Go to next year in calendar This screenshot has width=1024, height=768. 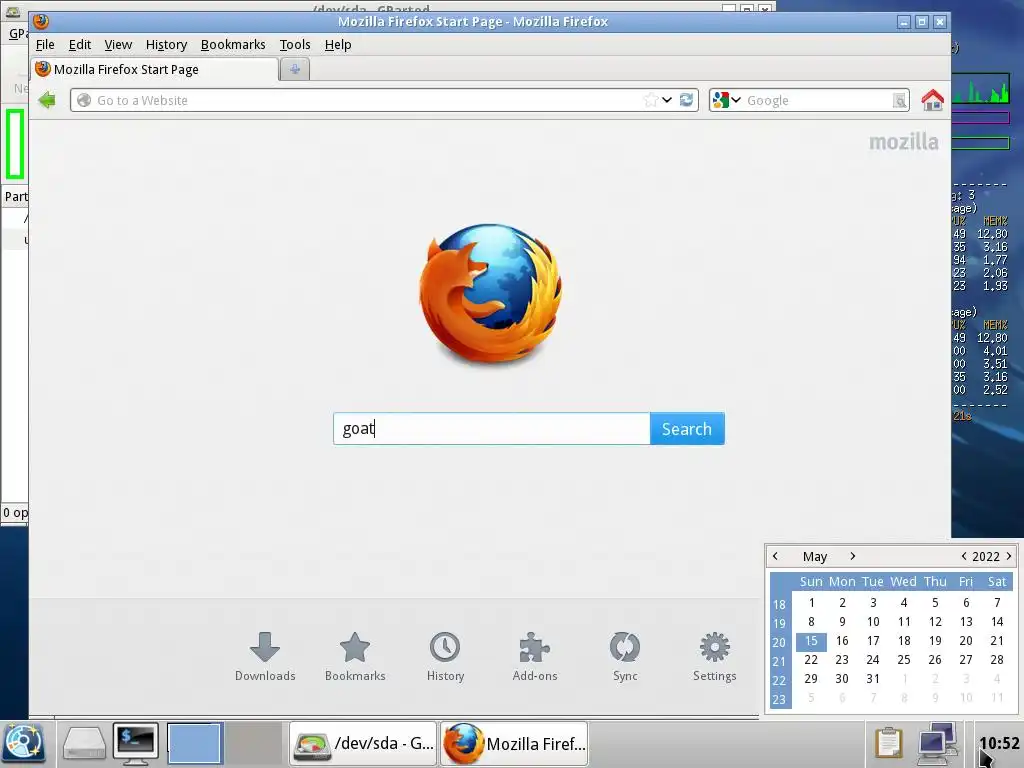click(1009, 556)
